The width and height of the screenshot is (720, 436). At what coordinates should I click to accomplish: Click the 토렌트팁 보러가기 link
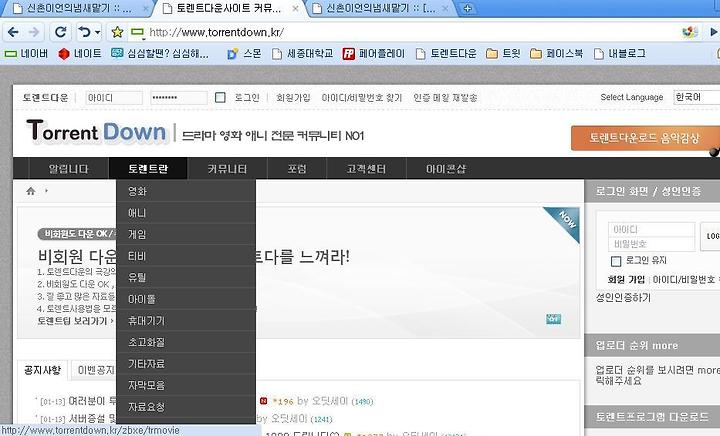pos(73,321)
